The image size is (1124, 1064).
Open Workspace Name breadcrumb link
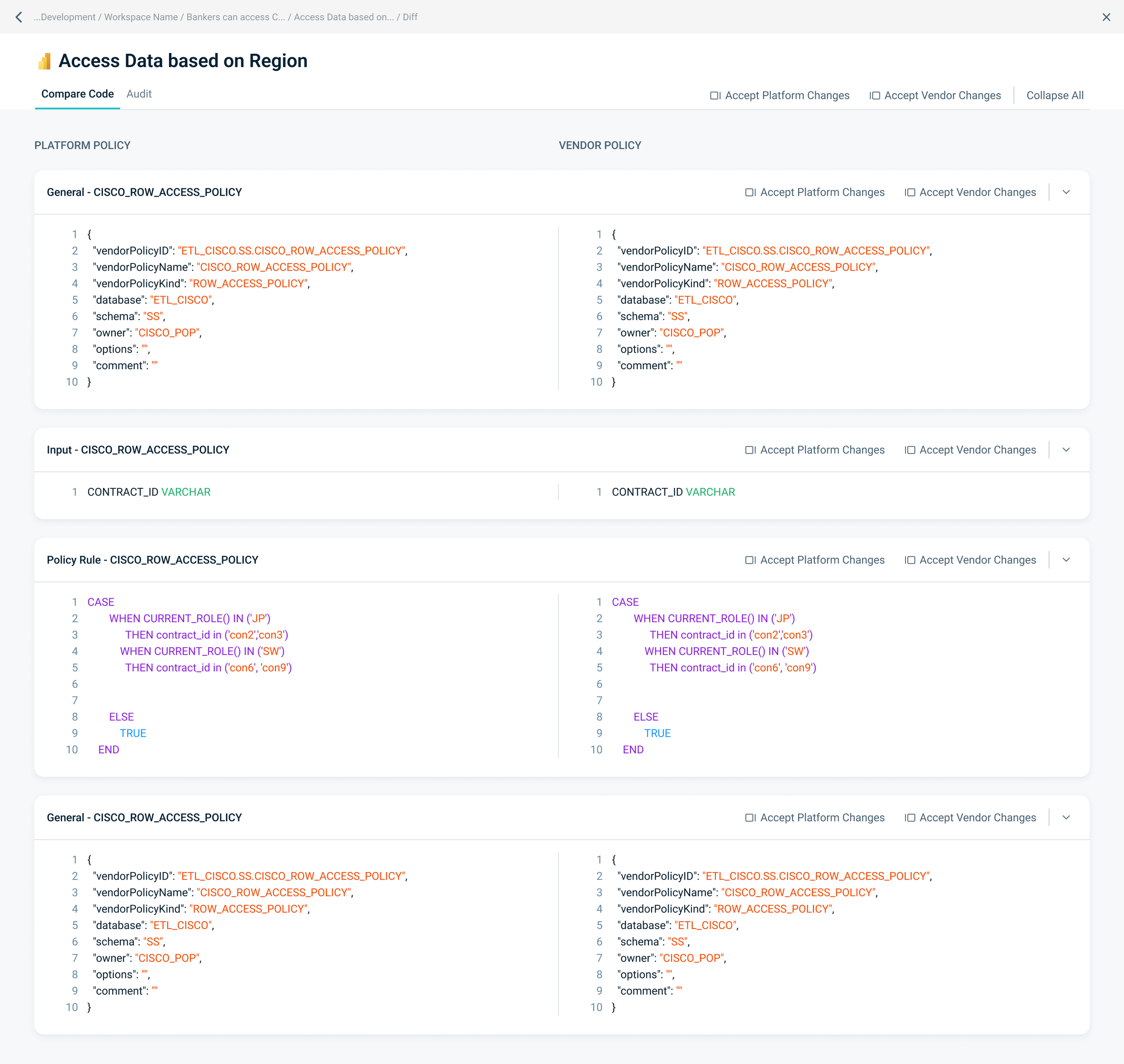click(141, 17)
